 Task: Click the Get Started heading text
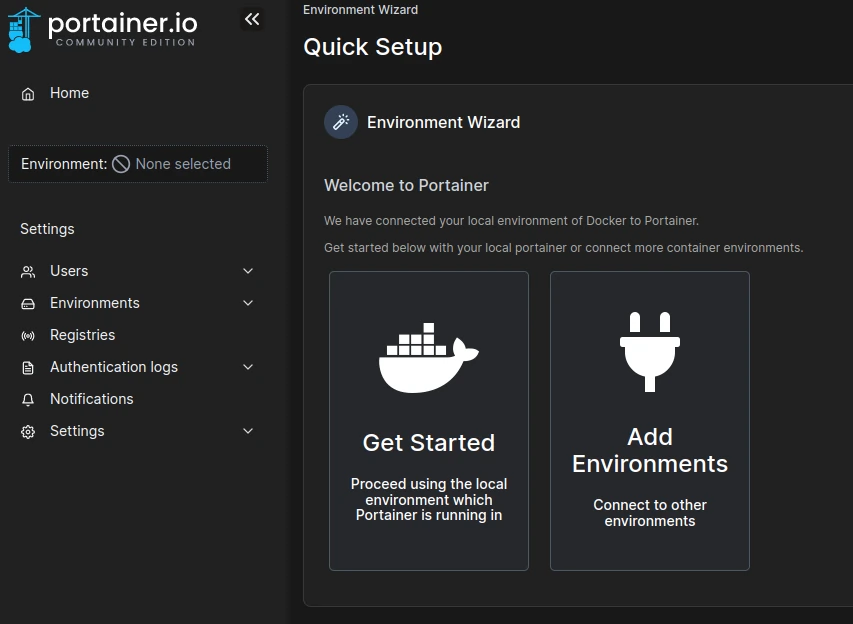click(428, 443)
